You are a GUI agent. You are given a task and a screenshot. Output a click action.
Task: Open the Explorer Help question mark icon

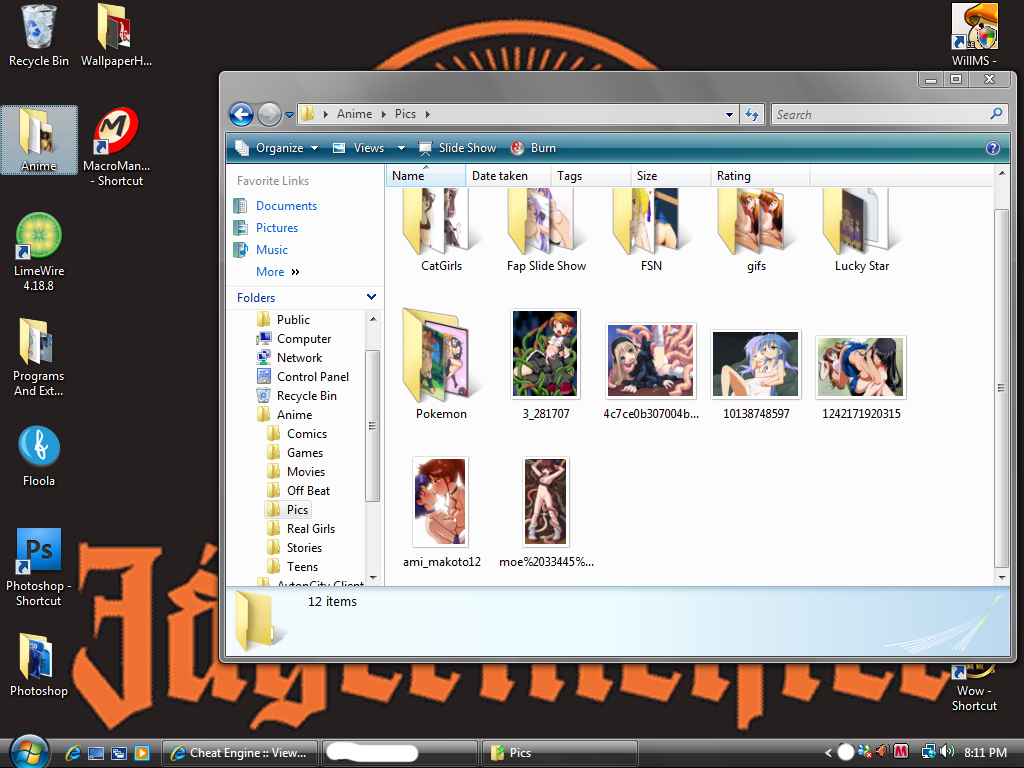(x=992, y=148)
